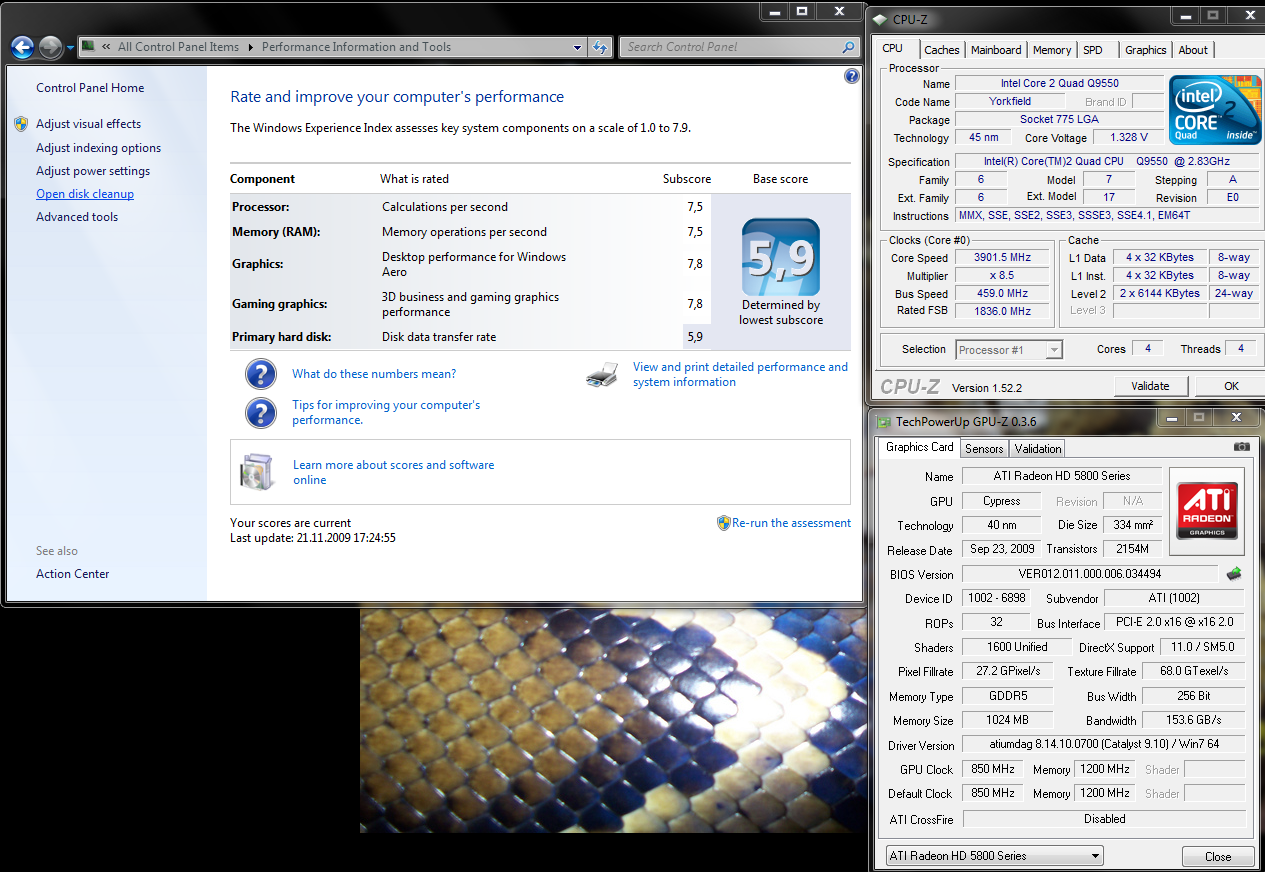1265x872 pixels.
Task: Click the printer icon for performance details
Action: [601, 375]
